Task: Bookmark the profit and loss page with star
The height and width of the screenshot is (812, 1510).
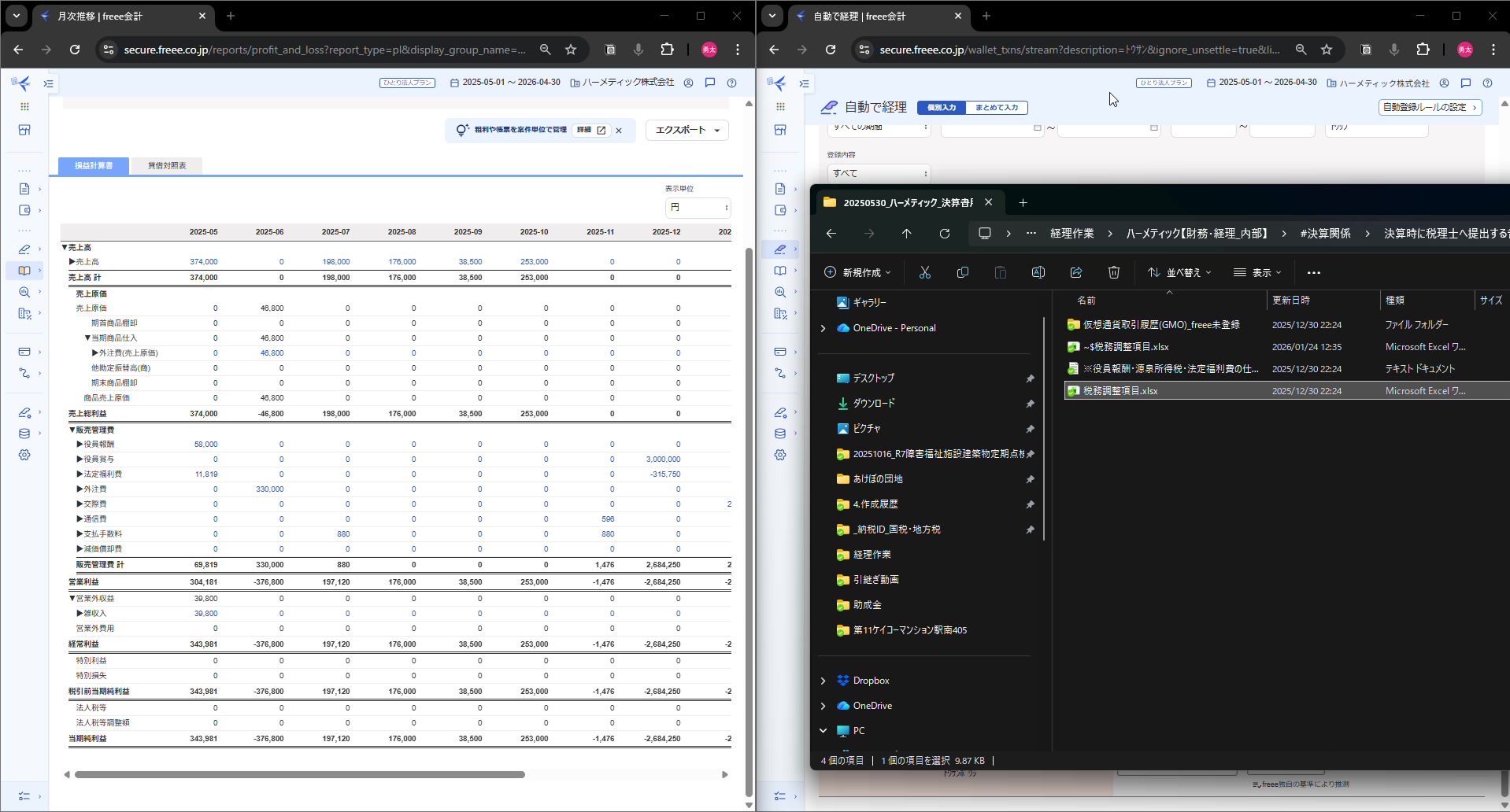Action: 571,50
